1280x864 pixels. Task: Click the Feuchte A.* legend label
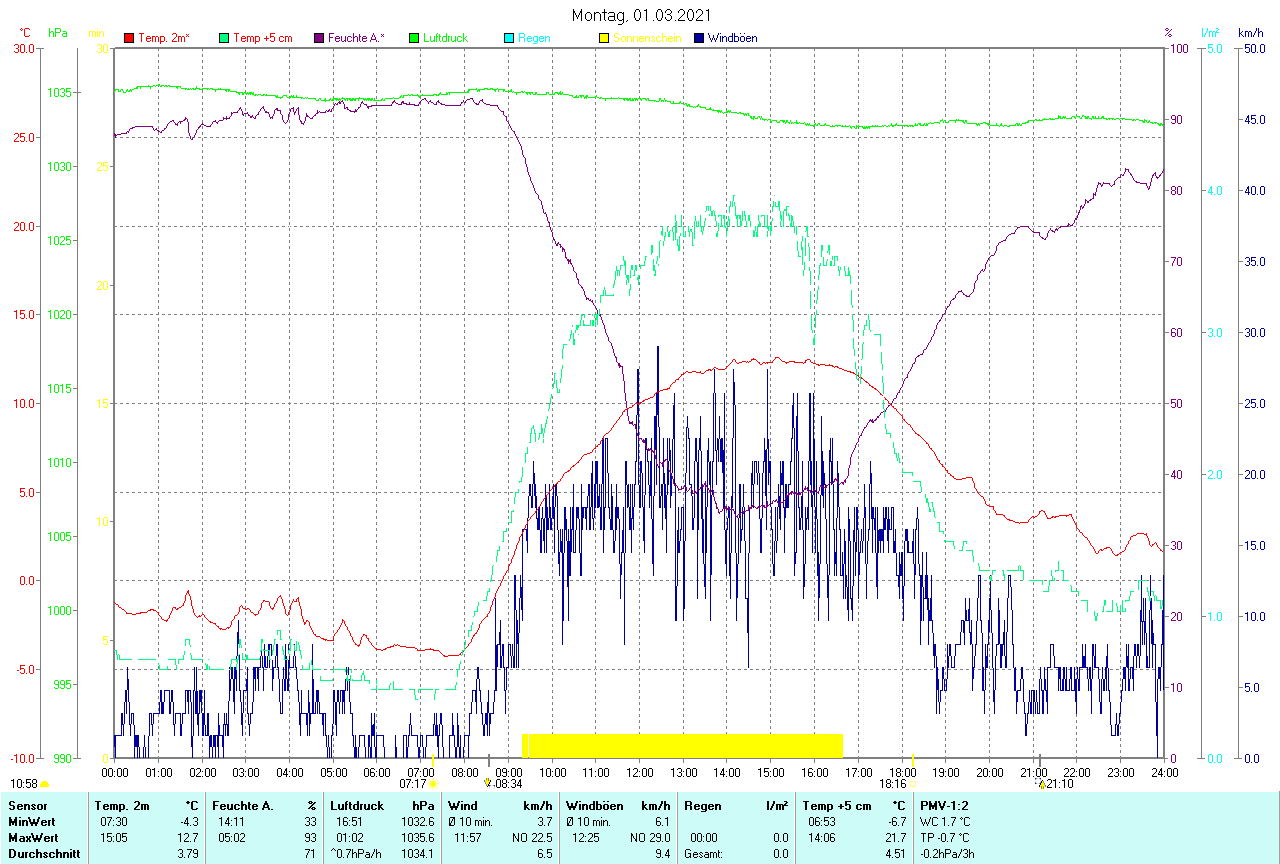356,38
